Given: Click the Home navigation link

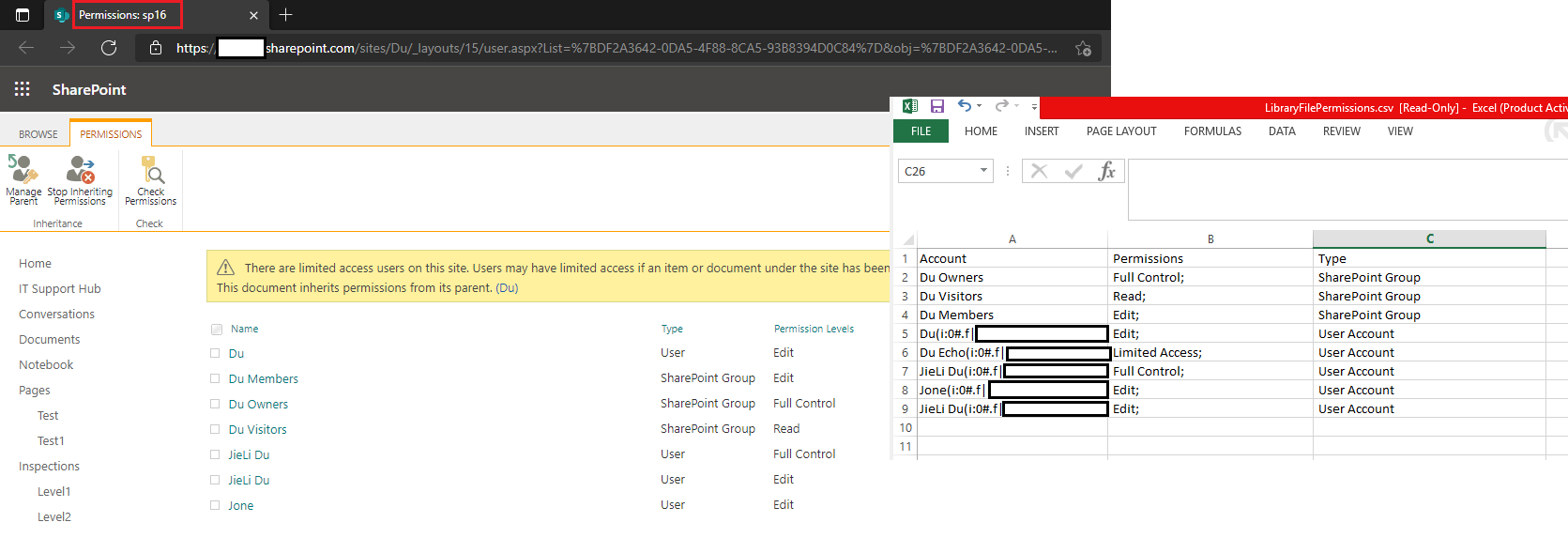Looking at the screenshot, I should click(x=36, y=264).
